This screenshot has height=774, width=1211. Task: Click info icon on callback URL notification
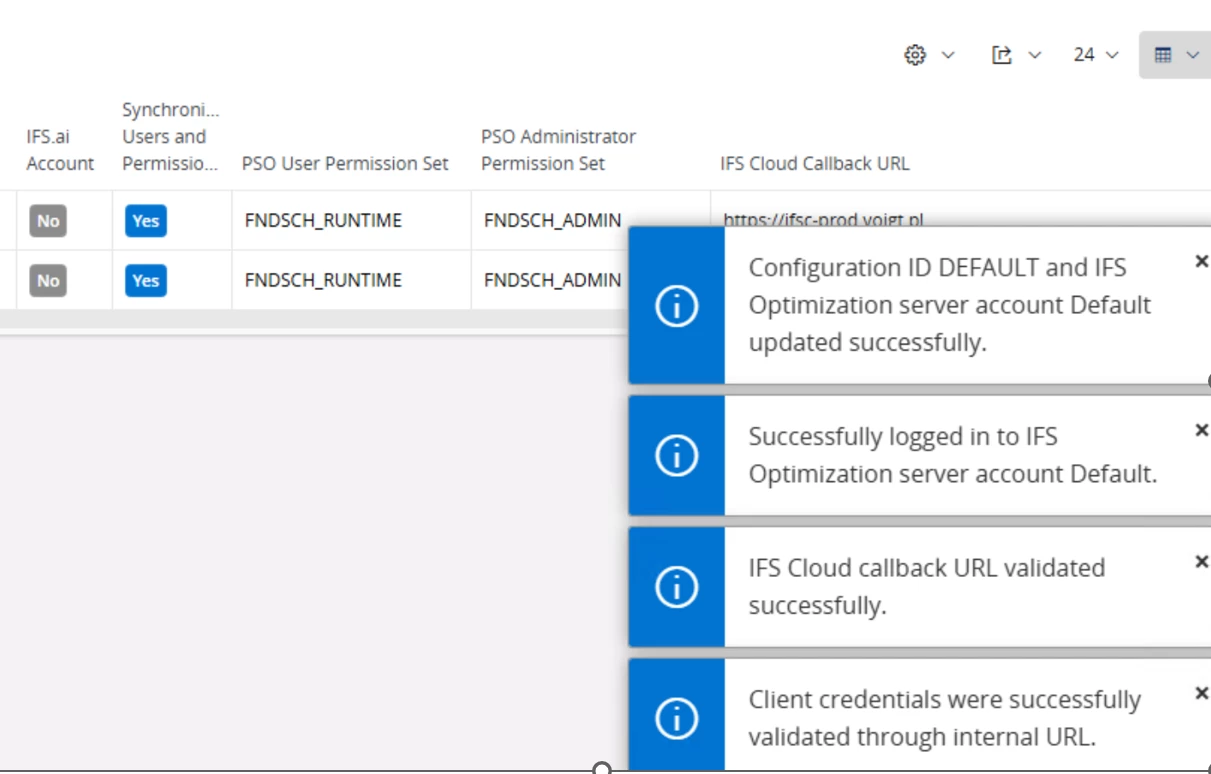pos(676,587)
